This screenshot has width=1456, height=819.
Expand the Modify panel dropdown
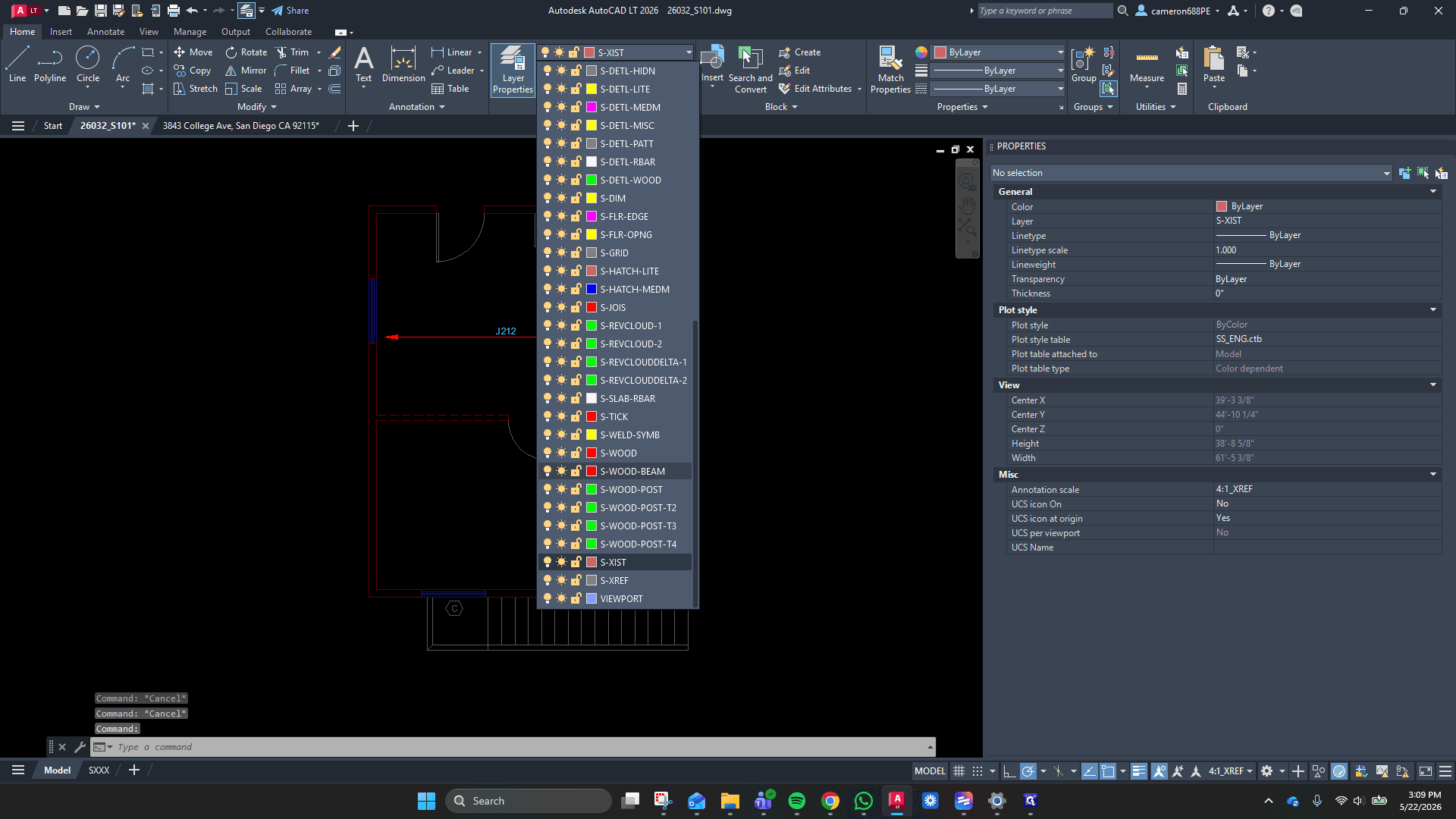[x=256, y=107]
